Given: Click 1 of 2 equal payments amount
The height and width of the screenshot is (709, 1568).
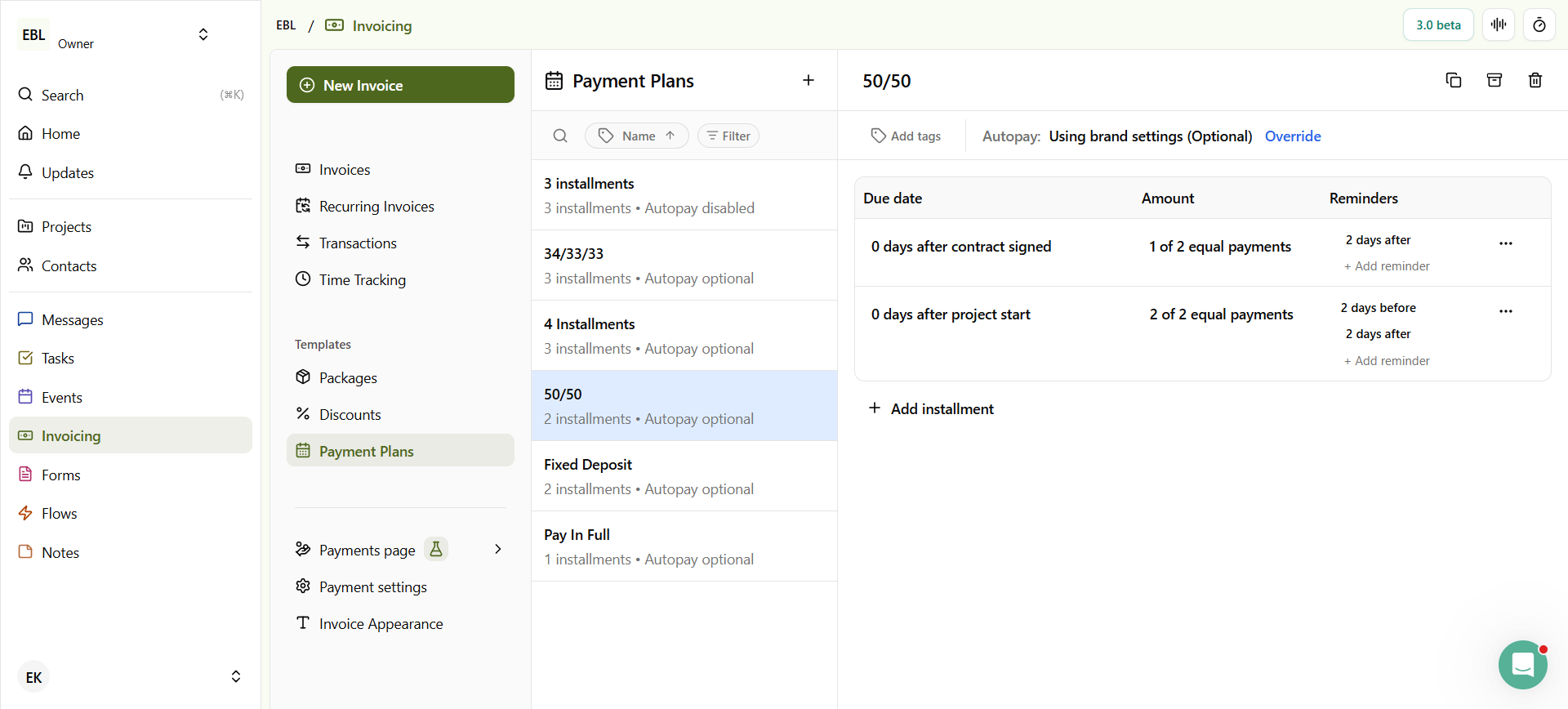Looking at the screenshot, I should click(1220, 247).
